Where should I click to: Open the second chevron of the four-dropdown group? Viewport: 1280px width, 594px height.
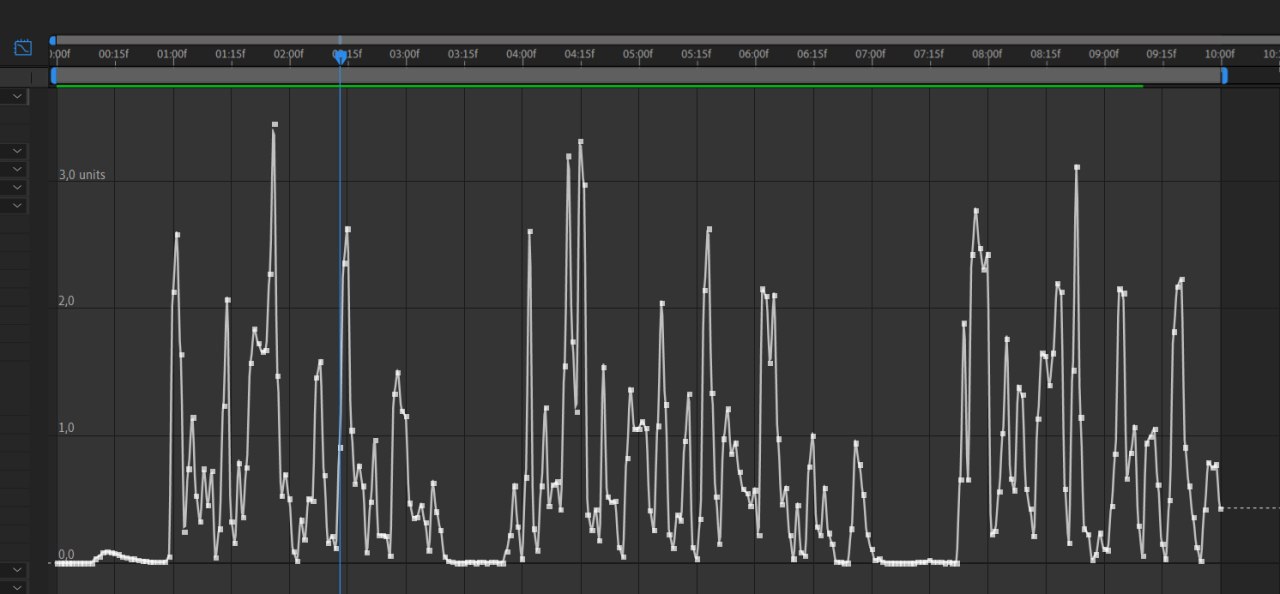(17, 169)
